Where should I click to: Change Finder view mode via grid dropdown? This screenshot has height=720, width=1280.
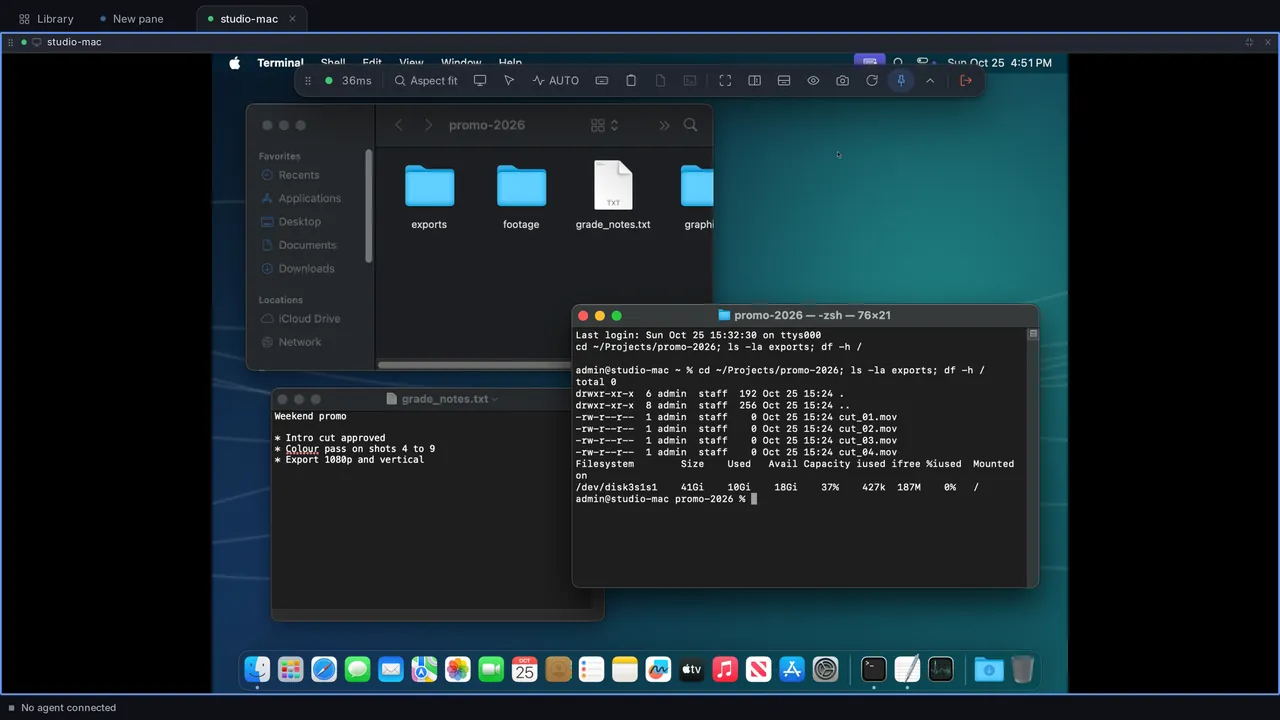pyautogui.click(x=605, y=125)
